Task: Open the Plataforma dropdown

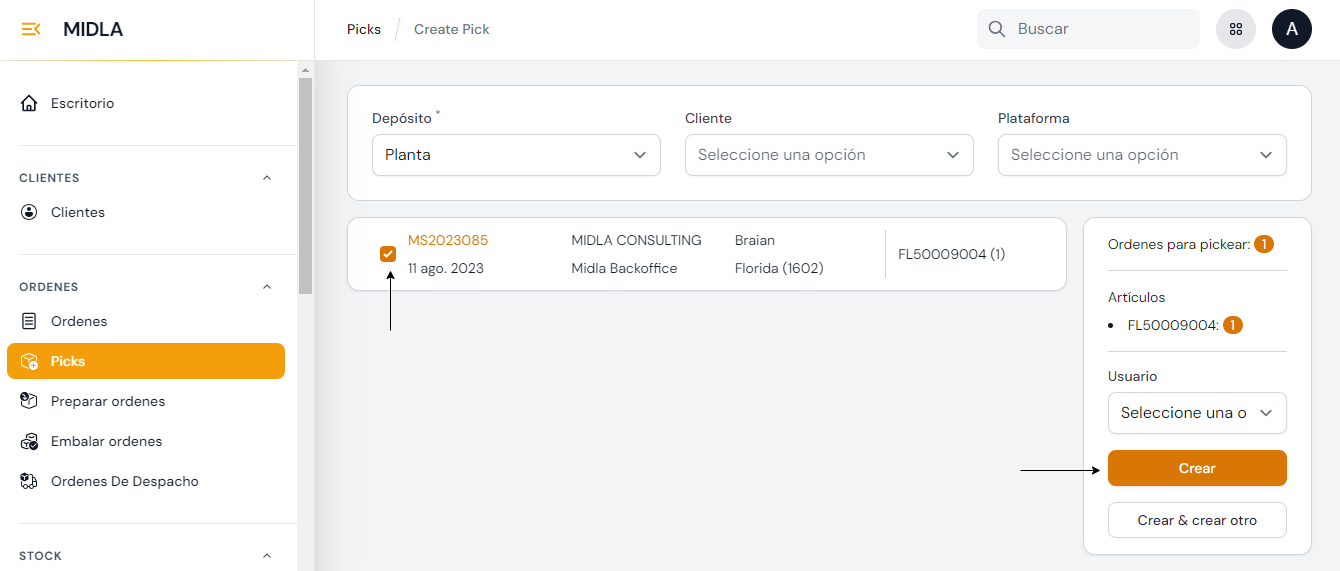Action: pos(1142,155)
